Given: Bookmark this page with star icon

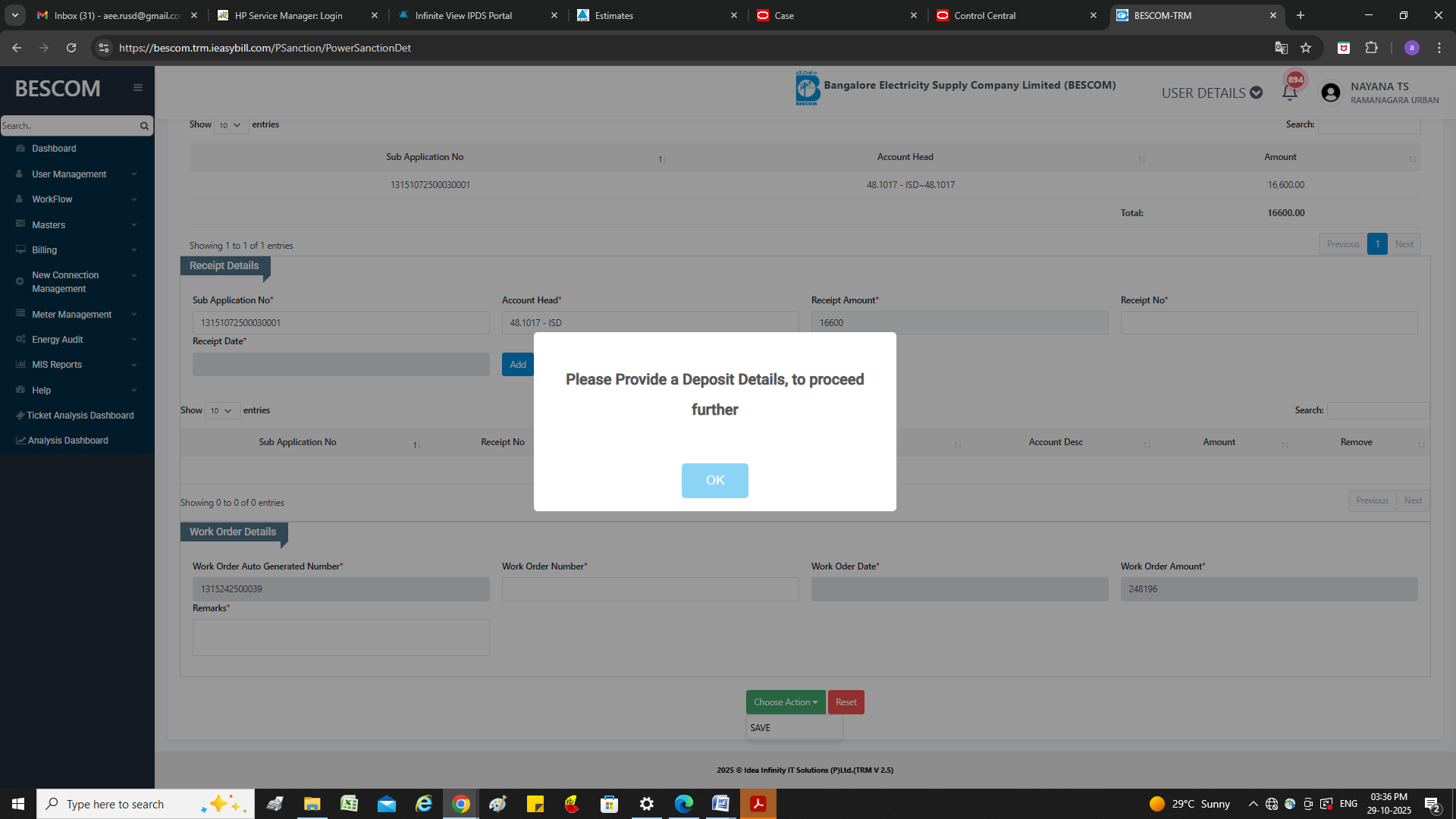Looking at the screenshot, I should click(1306, 48).
